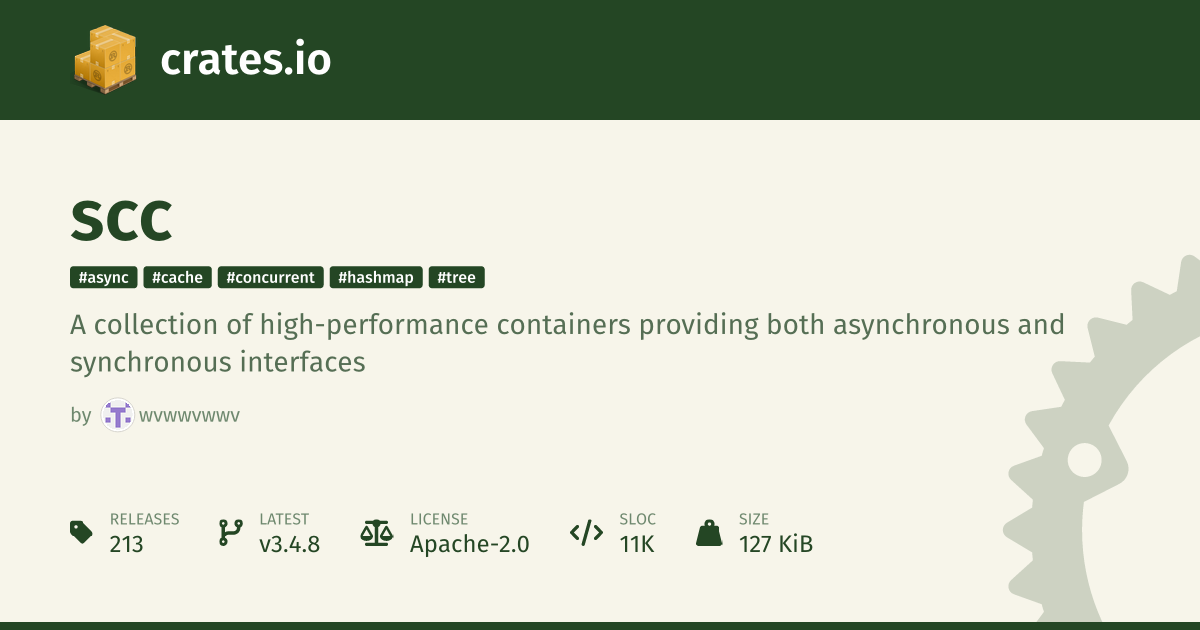Click the license balance scale icon
Viewport: 1200px width, 630px height.
(376, 532)
